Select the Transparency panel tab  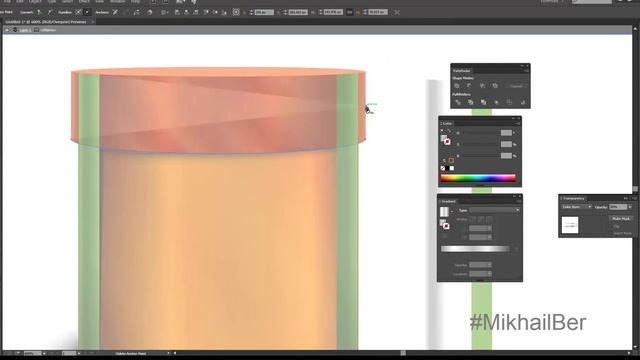pyautogui.click(x=573, y=198)
